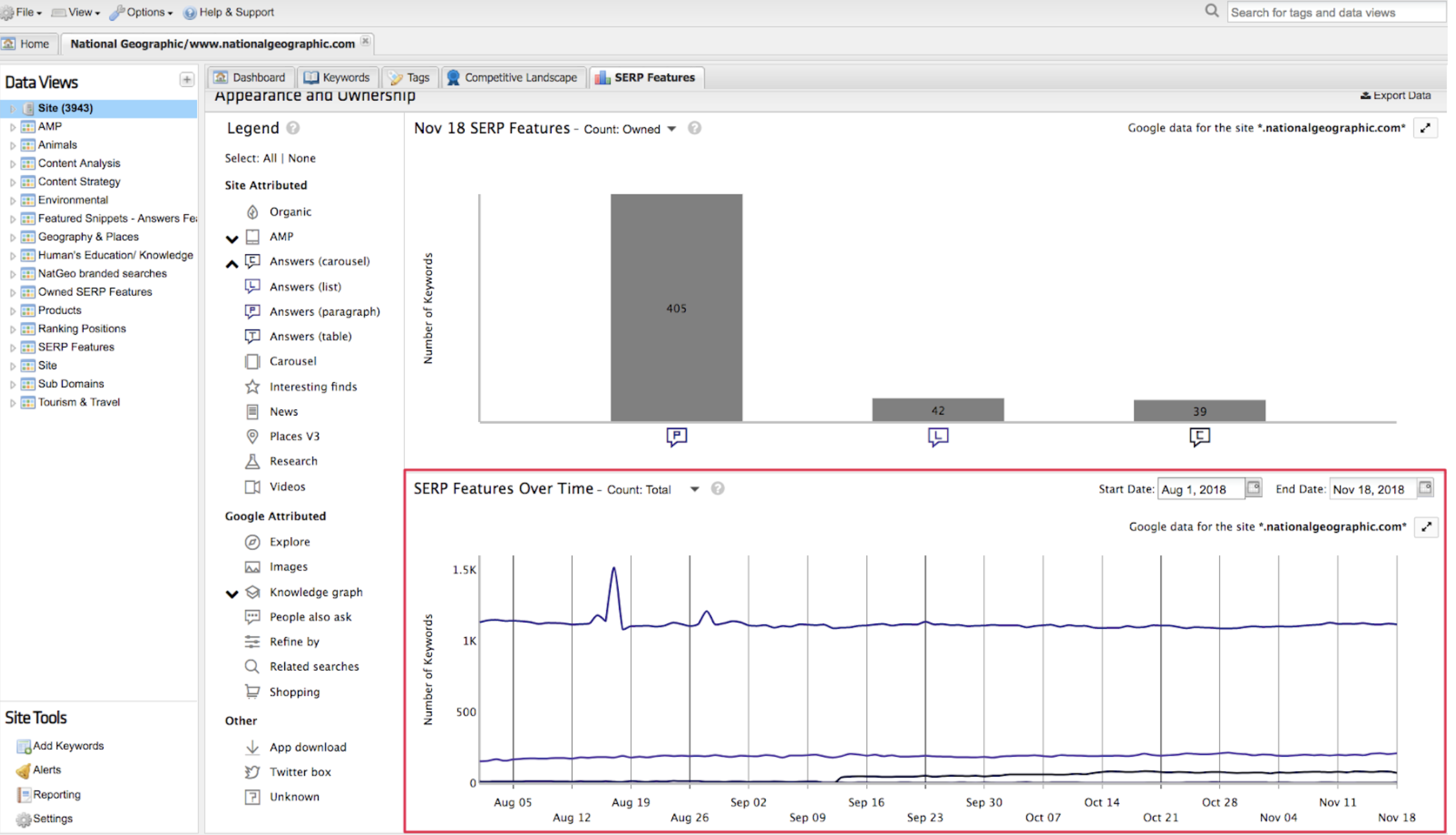The height and width of the screenshot is (835, 1456).
Task: Click the Answers (list) icon under the 42 bar
Action: tap(938, 437)
